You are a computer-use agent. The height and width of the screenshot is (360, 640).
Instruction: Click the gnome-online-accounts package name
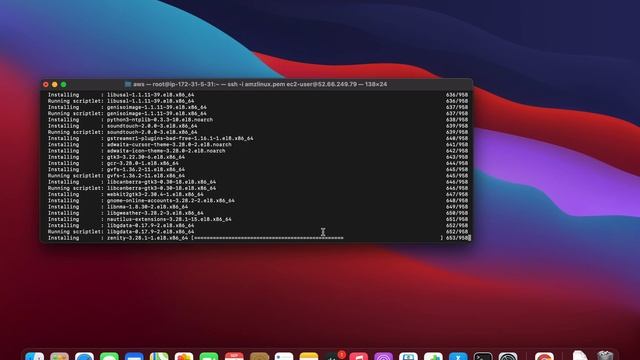pyautogui.click(x=171, y=201)
